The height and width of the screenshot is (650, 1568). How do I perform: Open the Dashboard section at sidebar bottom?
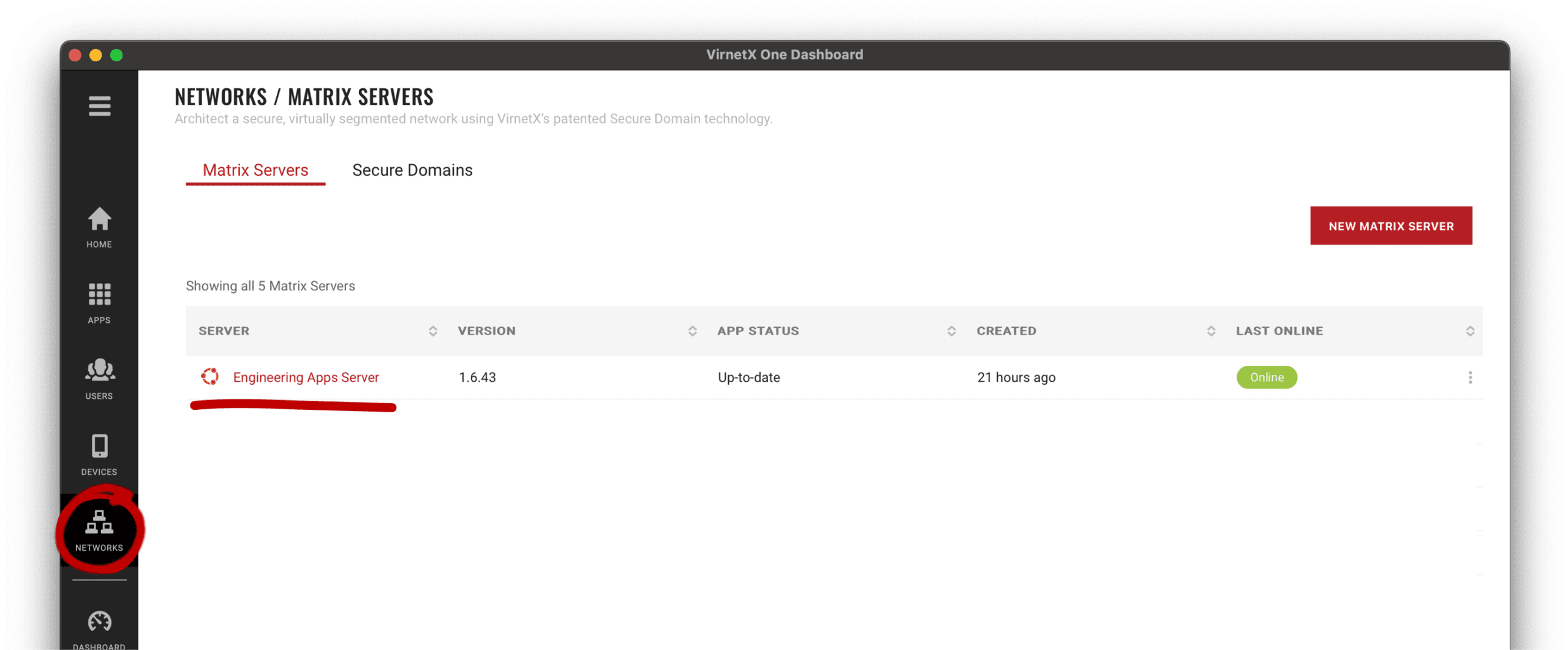click(99, 625)
